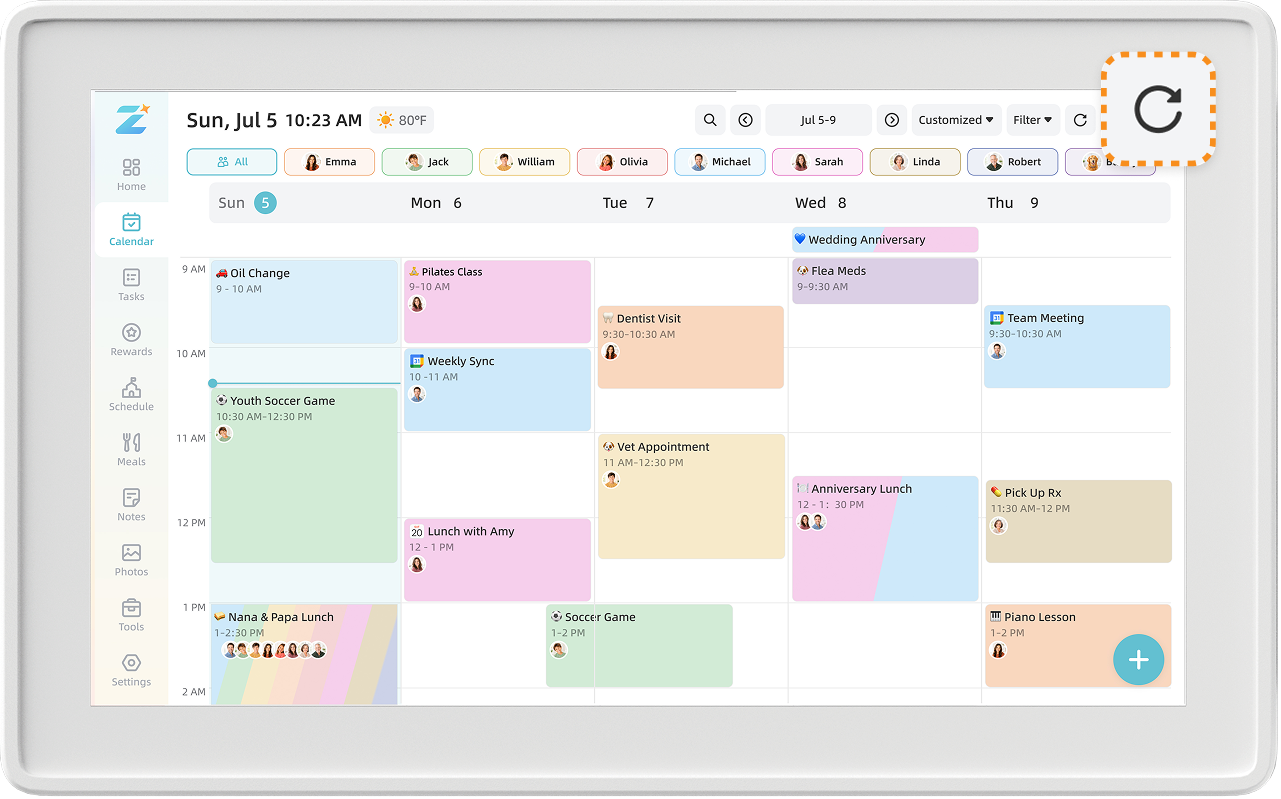Select the Calendar sidebar tab
This screenshot has height=799, width=1281.
(131, 230)
